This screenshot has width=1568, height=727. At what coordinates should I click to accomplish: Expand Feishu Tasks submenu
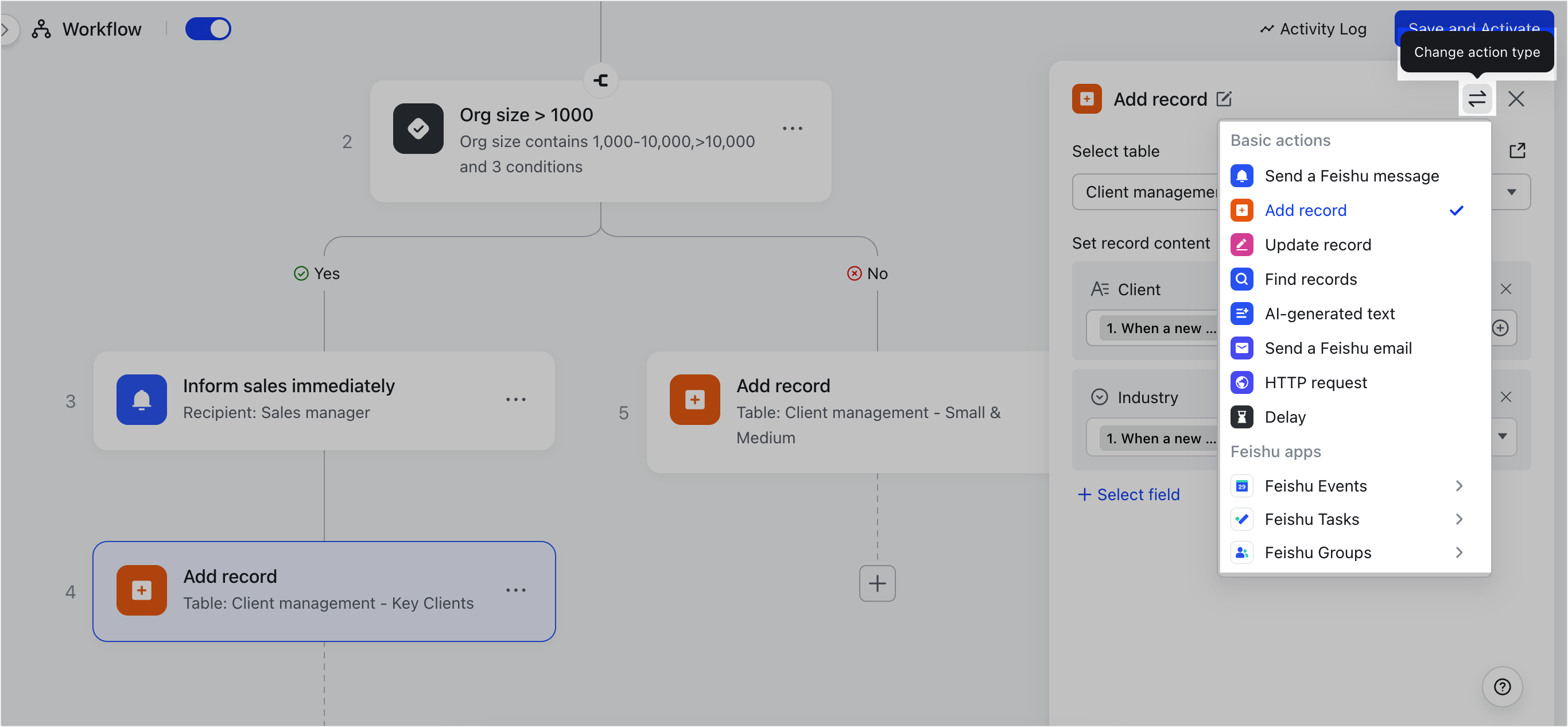pyautogui.click(x=1354, y=519)
